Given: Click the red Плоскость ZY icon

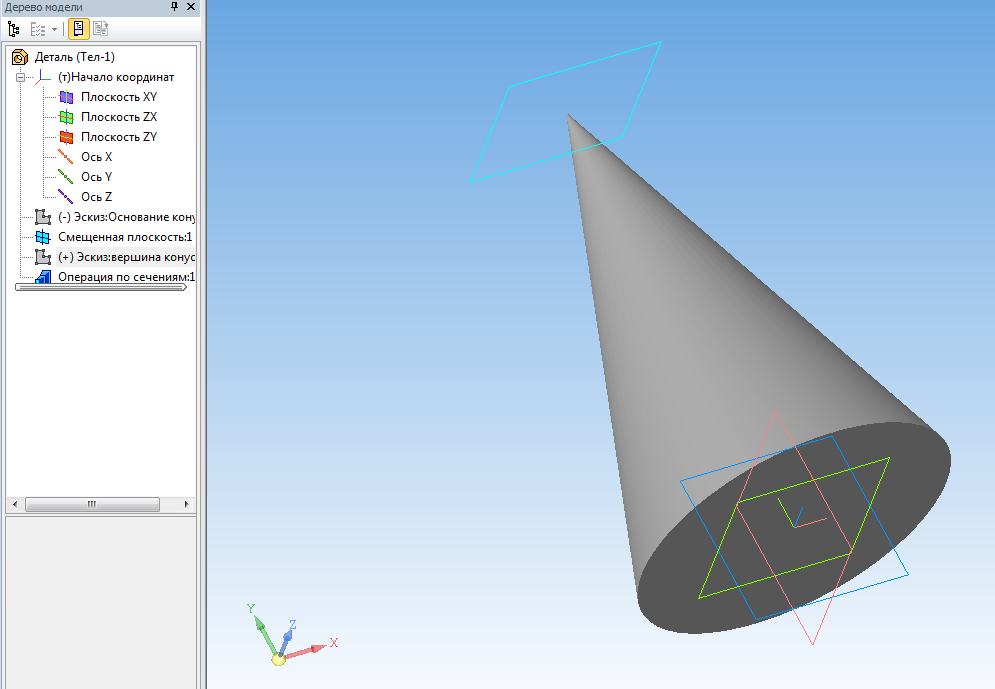Looking at the screenshot, I should (66, 137).
